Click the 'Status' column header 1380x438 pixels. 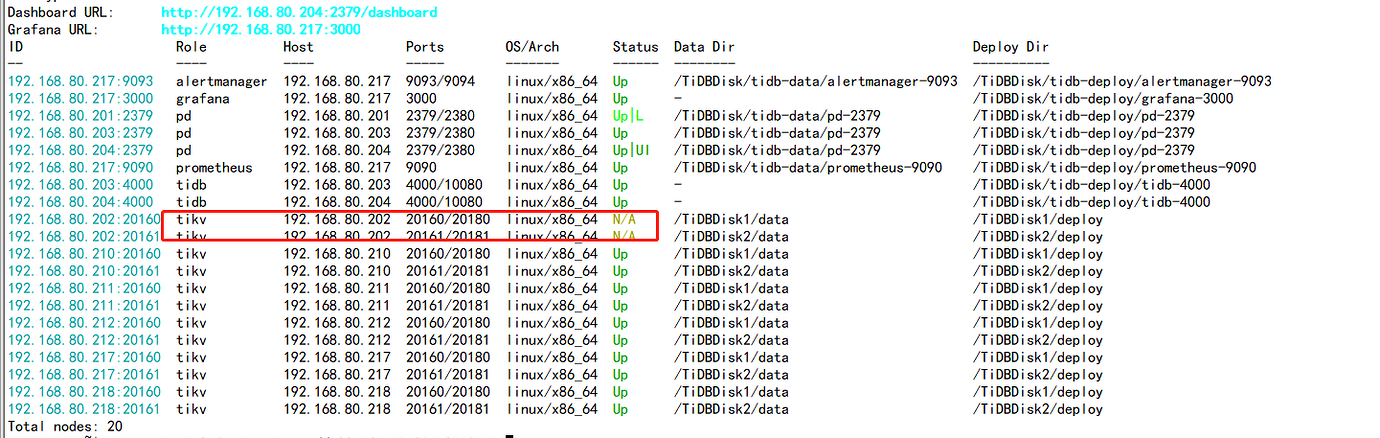click(636, 47)
